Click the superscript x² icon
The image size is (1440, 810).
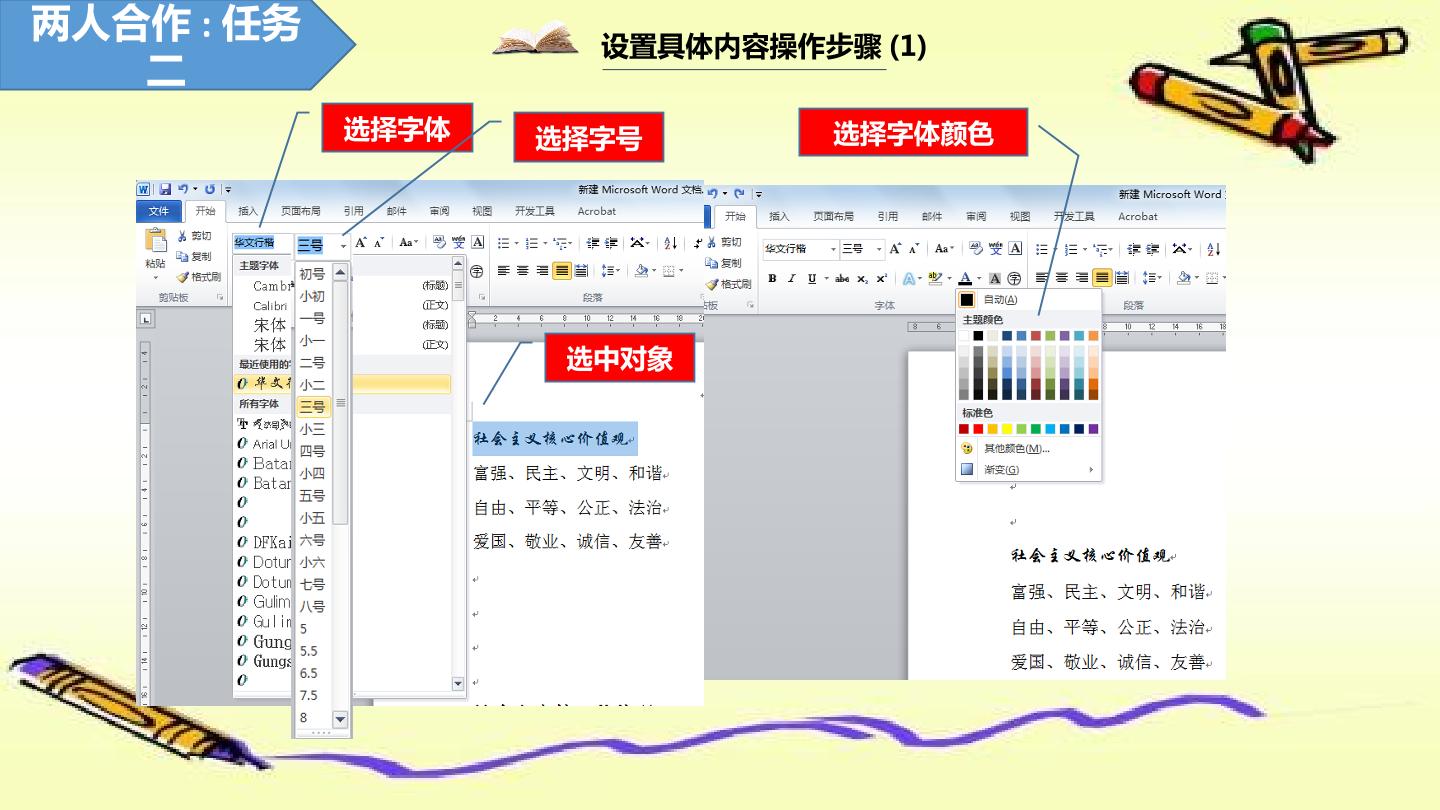click(881, 278)
